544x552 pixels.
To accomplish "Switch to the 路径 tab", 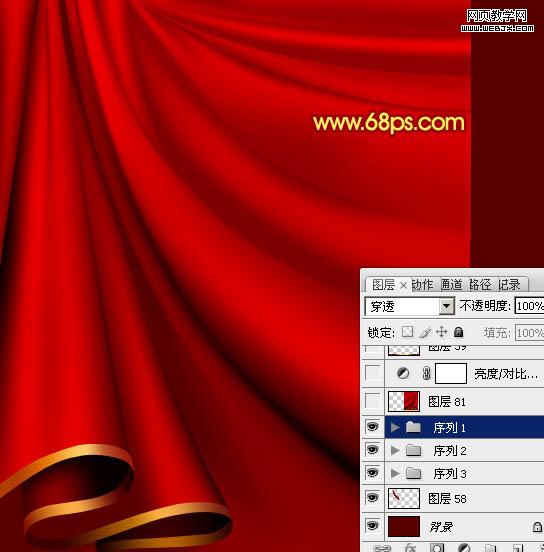I will tap(480, 284).
